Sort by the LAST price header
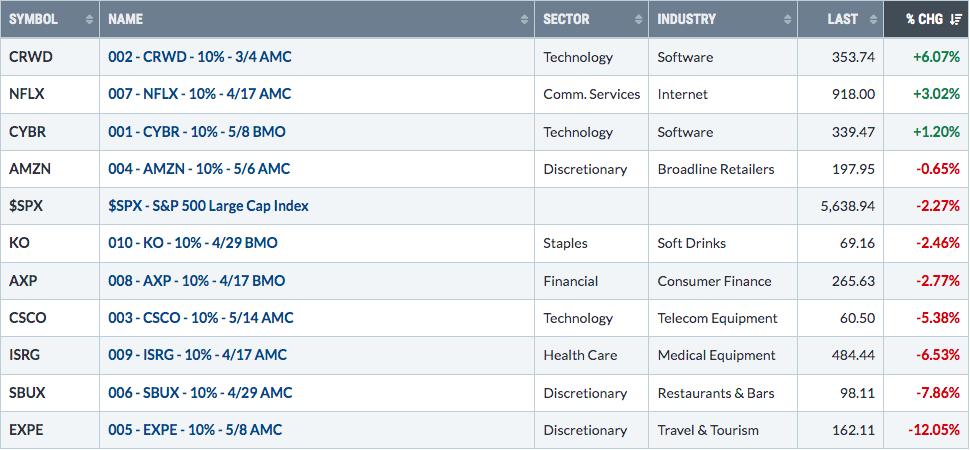This screenshot has width=970, height=450. coord(843,19)
